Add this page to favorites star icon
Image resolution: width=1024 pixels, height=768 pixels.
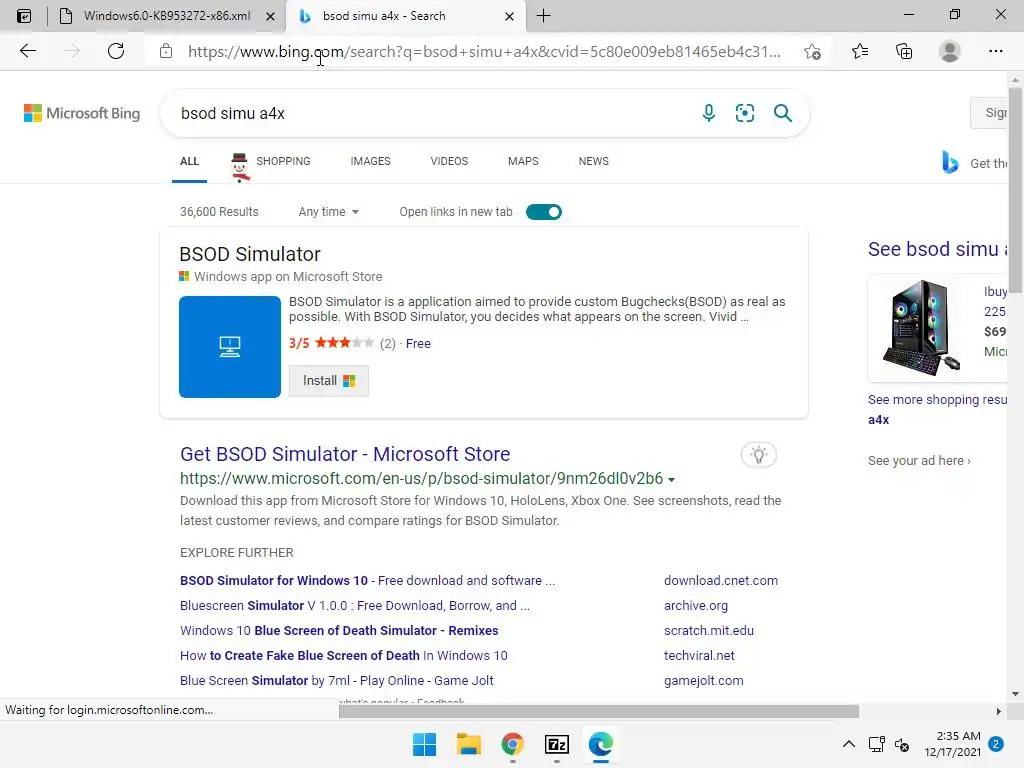(x=812, y=52)
